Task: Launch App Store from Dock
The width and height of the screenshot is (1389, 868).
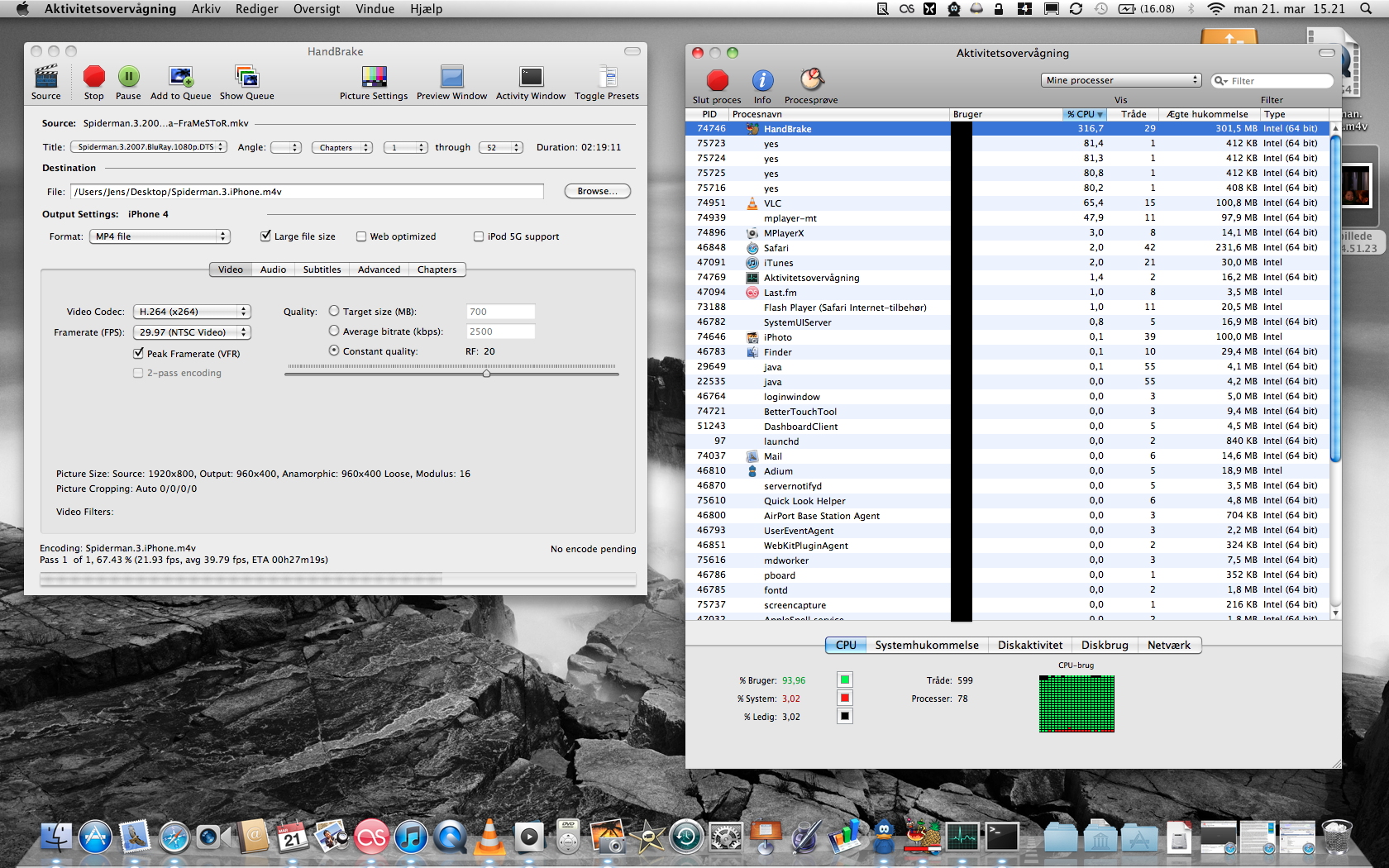Action: pyautogui.click(x=95, y=837)
